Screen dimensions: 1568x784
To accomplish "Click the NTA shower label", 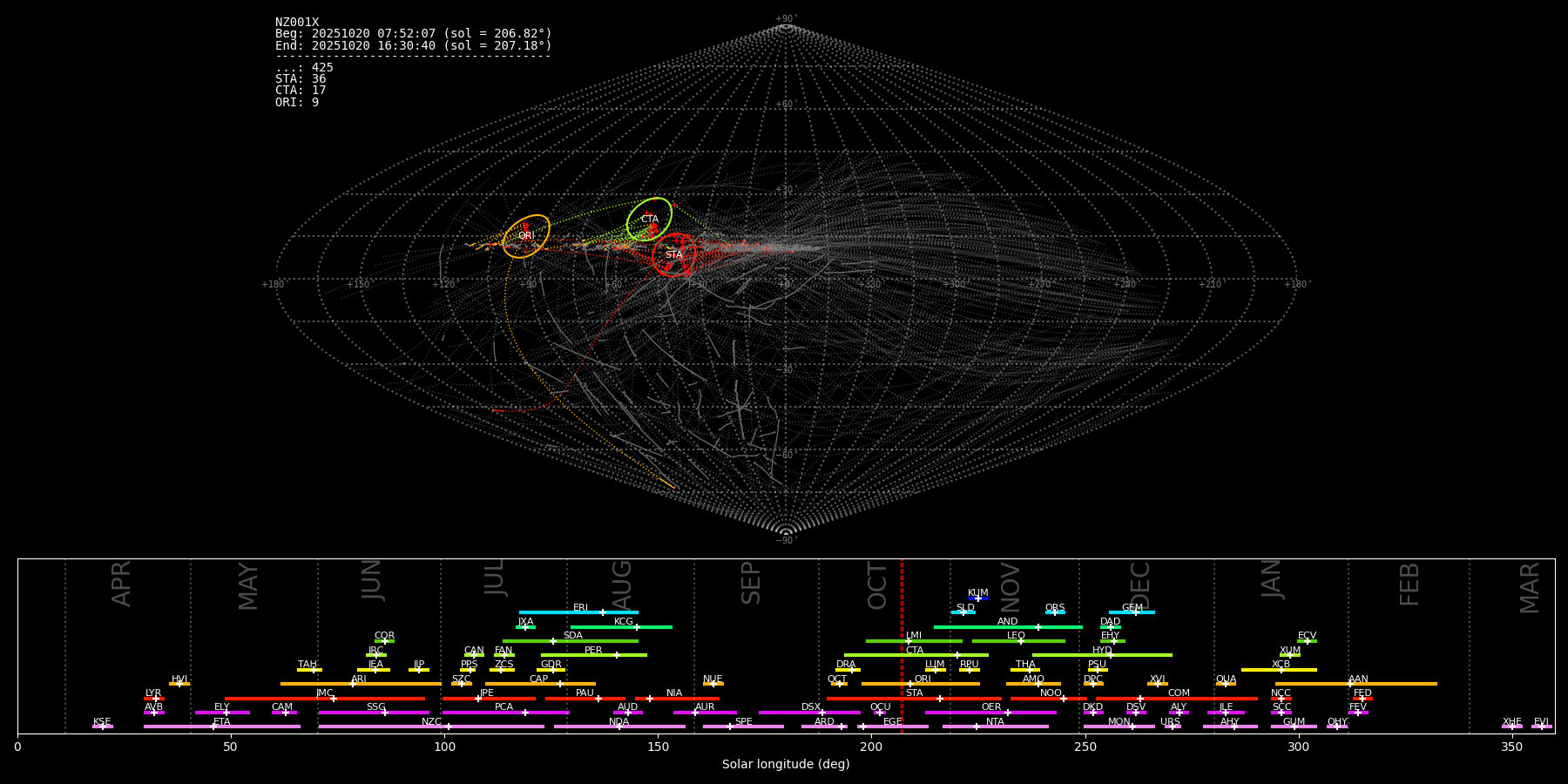I will tap(996, 722).
